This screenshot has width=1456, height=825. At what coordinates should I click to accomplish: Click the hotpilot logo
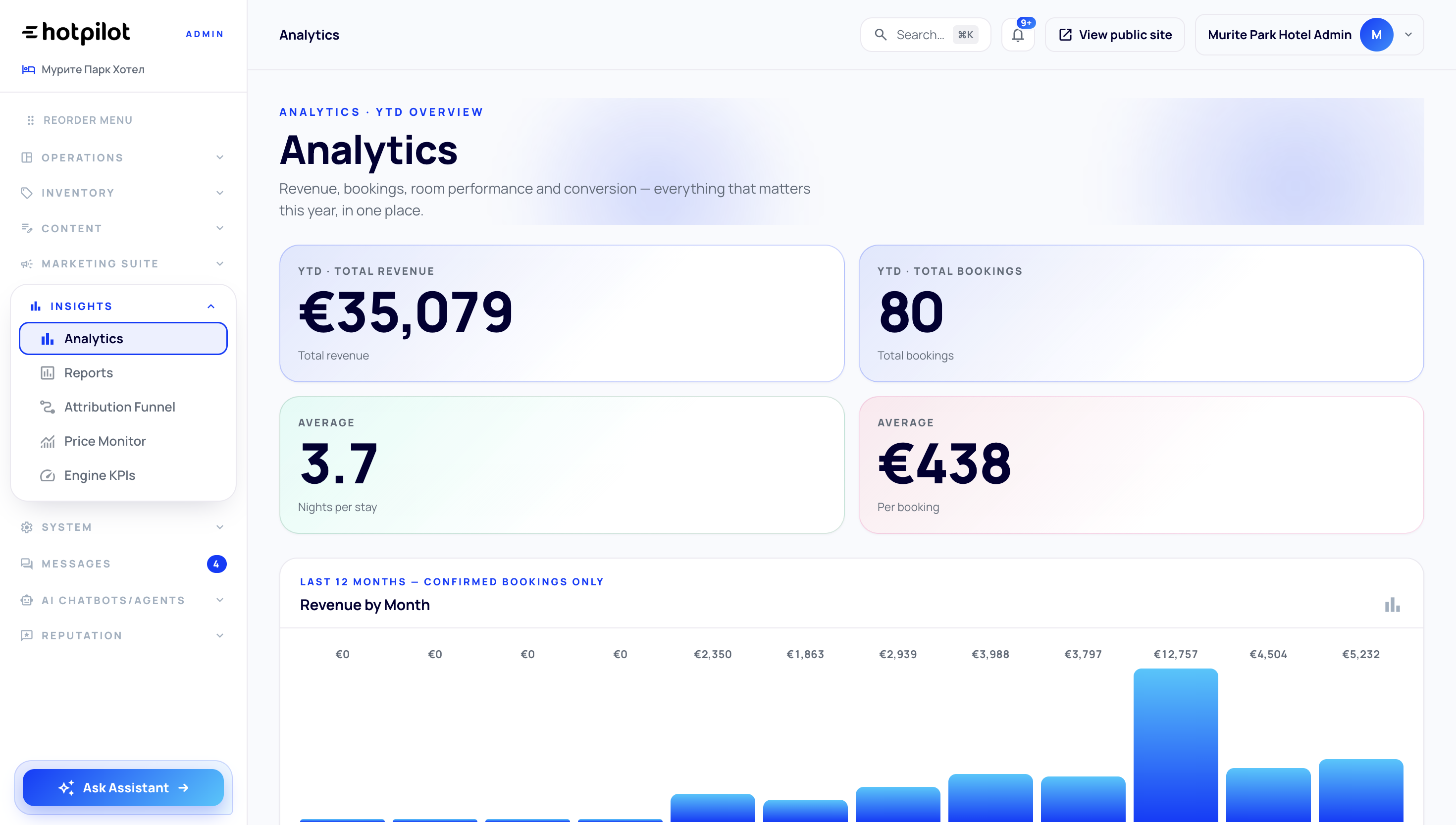[75, 33]
